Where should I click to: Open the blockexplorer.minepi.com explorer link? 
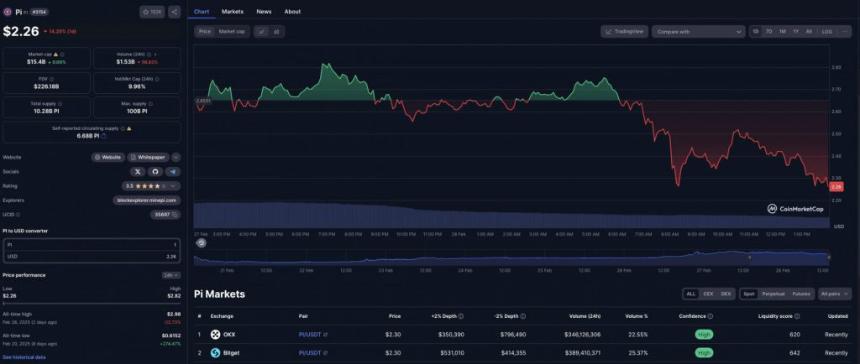[146, 200]
